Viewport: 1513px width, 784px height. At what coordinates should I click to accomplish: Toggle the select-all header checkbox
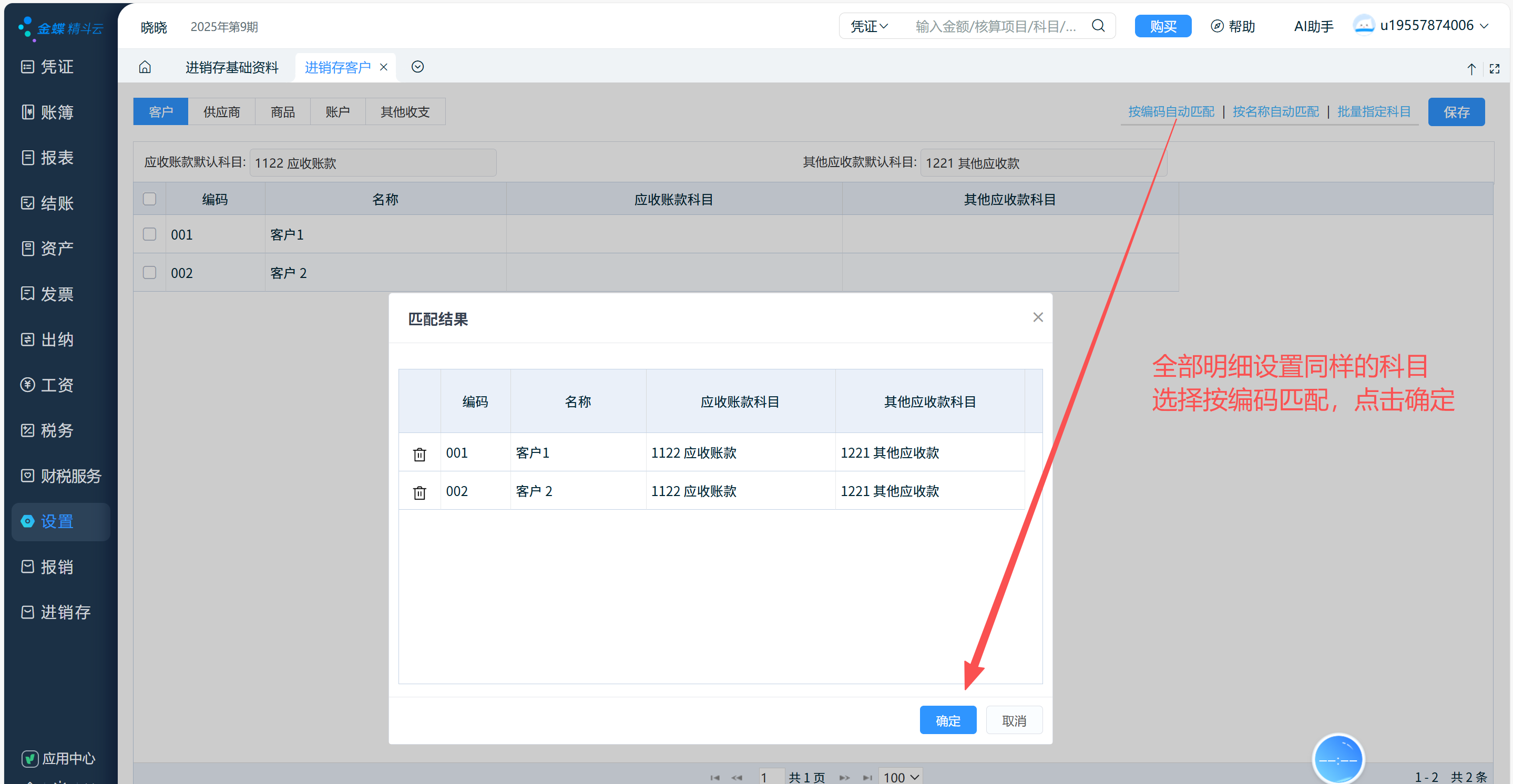[150, 199]
